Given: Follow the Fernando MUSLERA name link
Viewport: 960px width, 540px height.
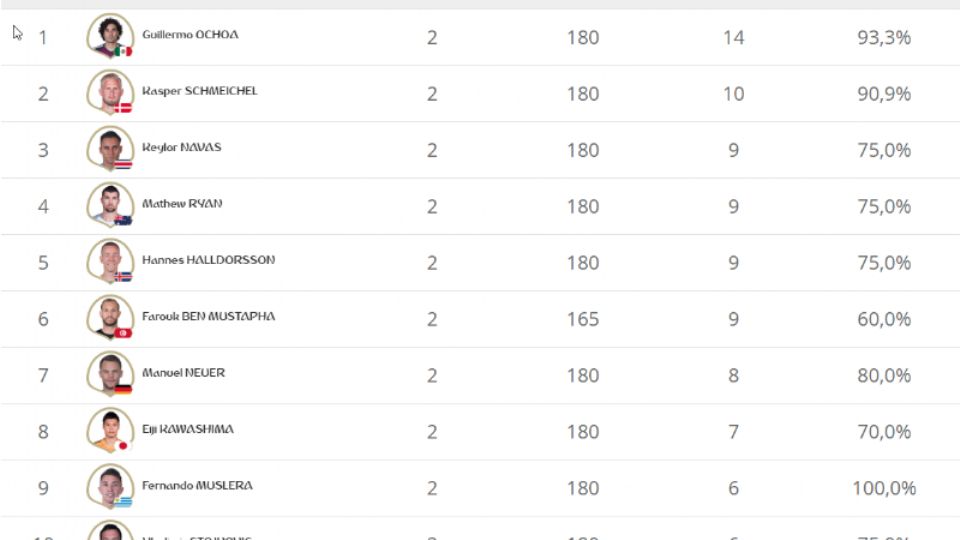Looking at the screenshot, I should pos(197,486).
